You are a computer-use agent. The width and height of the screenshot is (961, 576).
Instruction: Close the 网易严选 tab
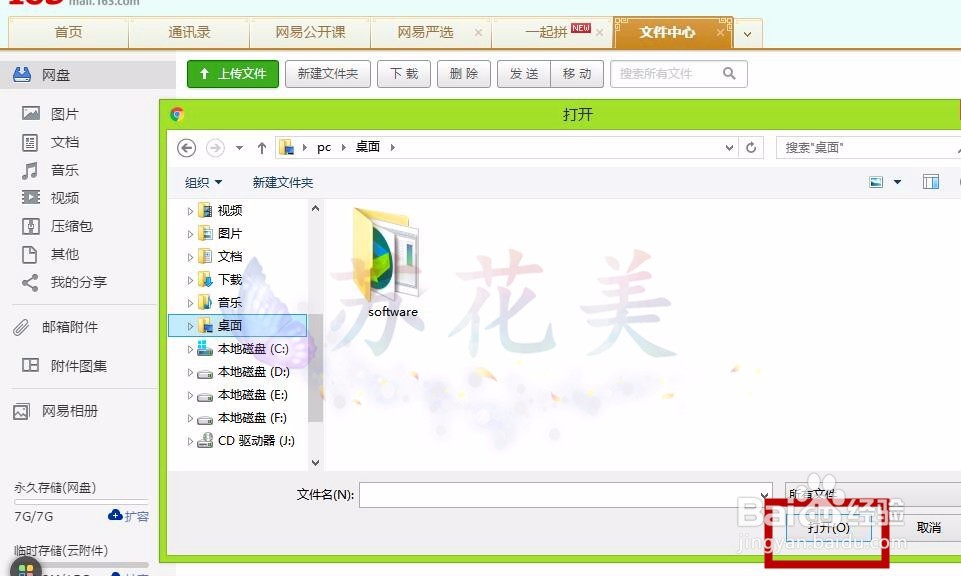pyautogui.click(x=478, y=32)
